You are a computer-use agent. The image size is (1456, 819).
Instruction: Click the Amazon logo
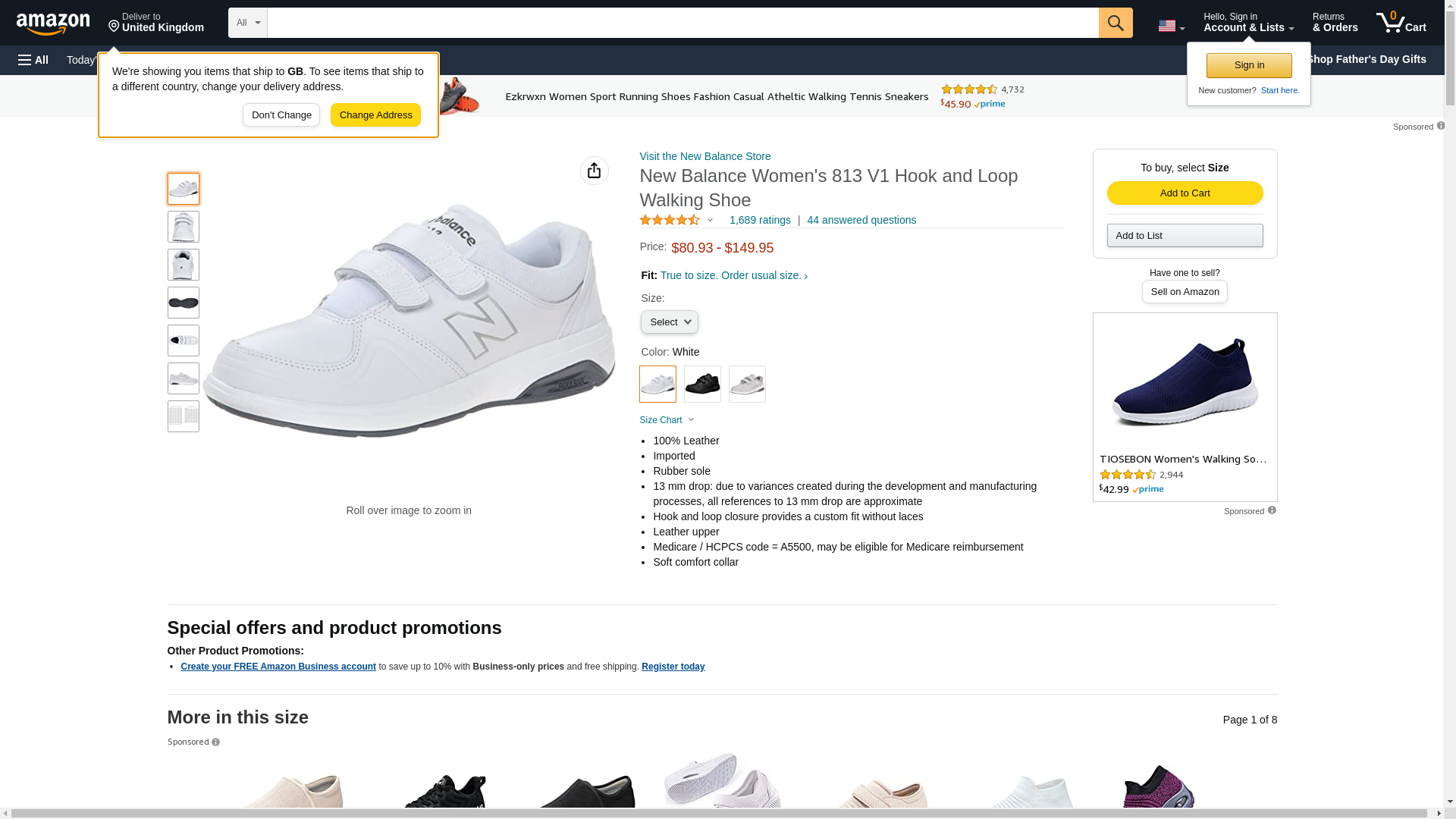(x=53, y=24)
